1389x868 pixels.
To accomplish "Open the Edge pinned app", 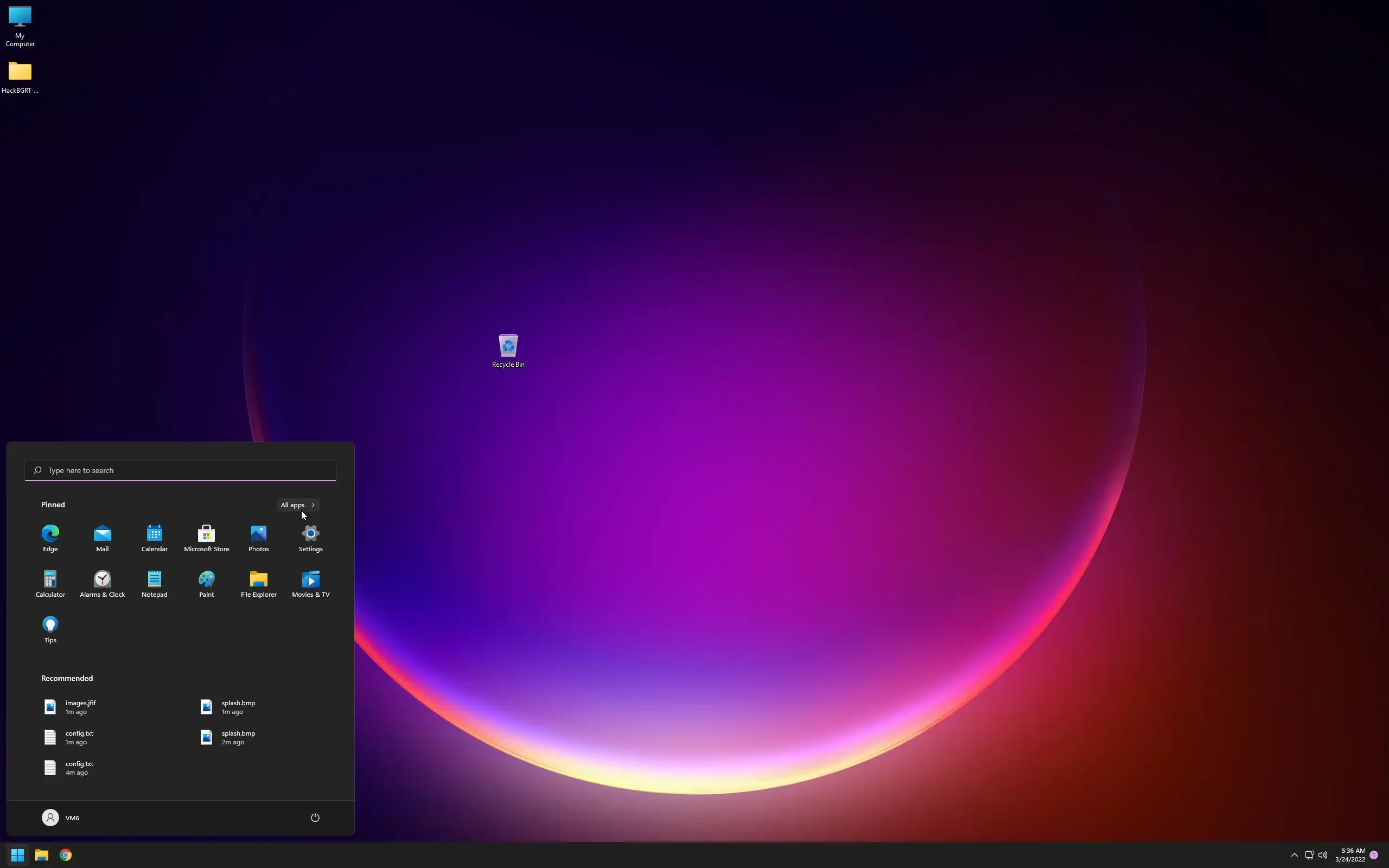I will pyautogui.click(x=50, y=538).
